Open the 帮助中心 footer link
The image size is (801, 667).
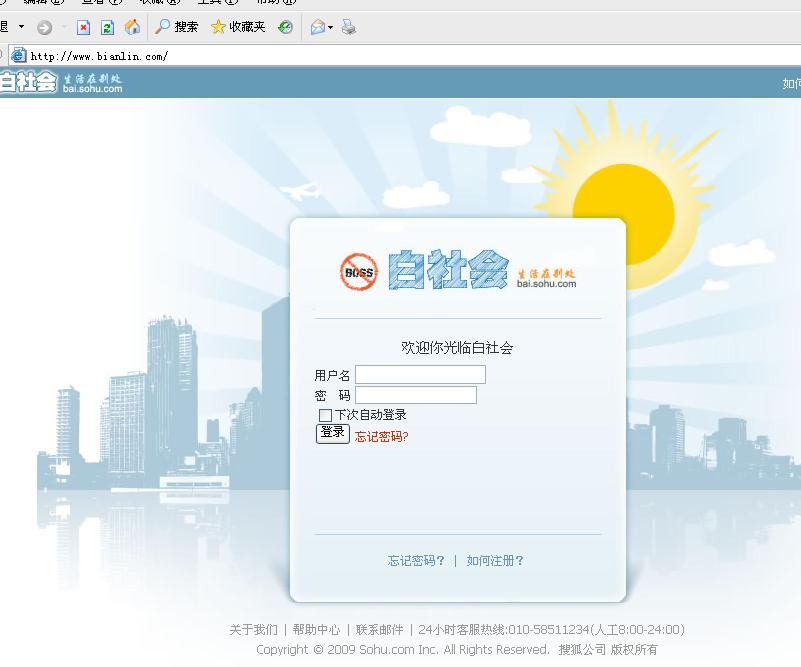coord(316,630)
